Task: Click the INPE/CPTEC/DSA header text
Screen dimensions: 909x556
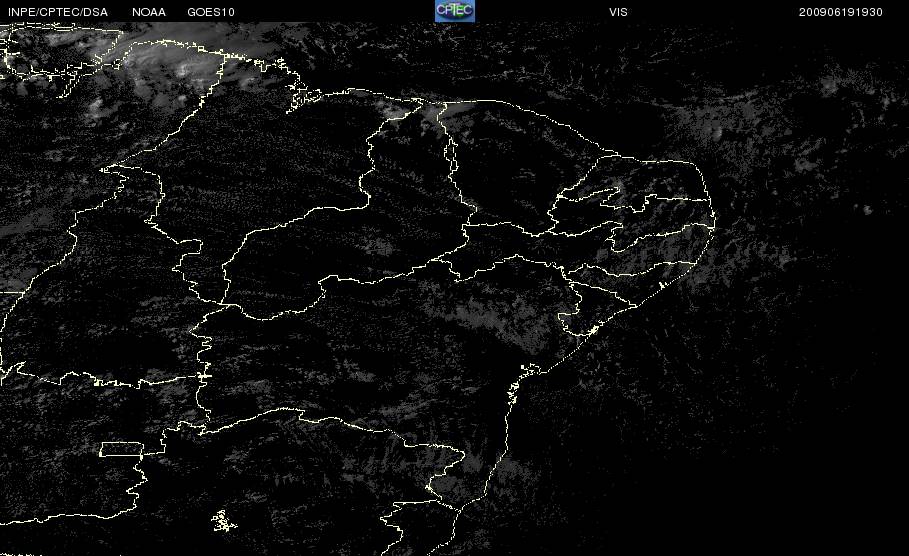Action: tap(58, 12)
